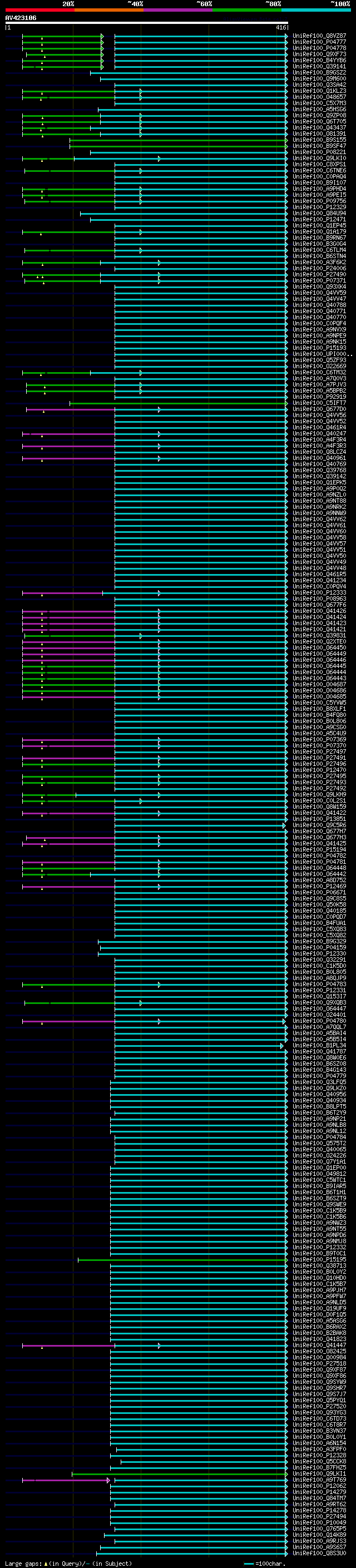
Task: Select the UniRef100_C0L2S1 label
Action: [x=319, y=801]
